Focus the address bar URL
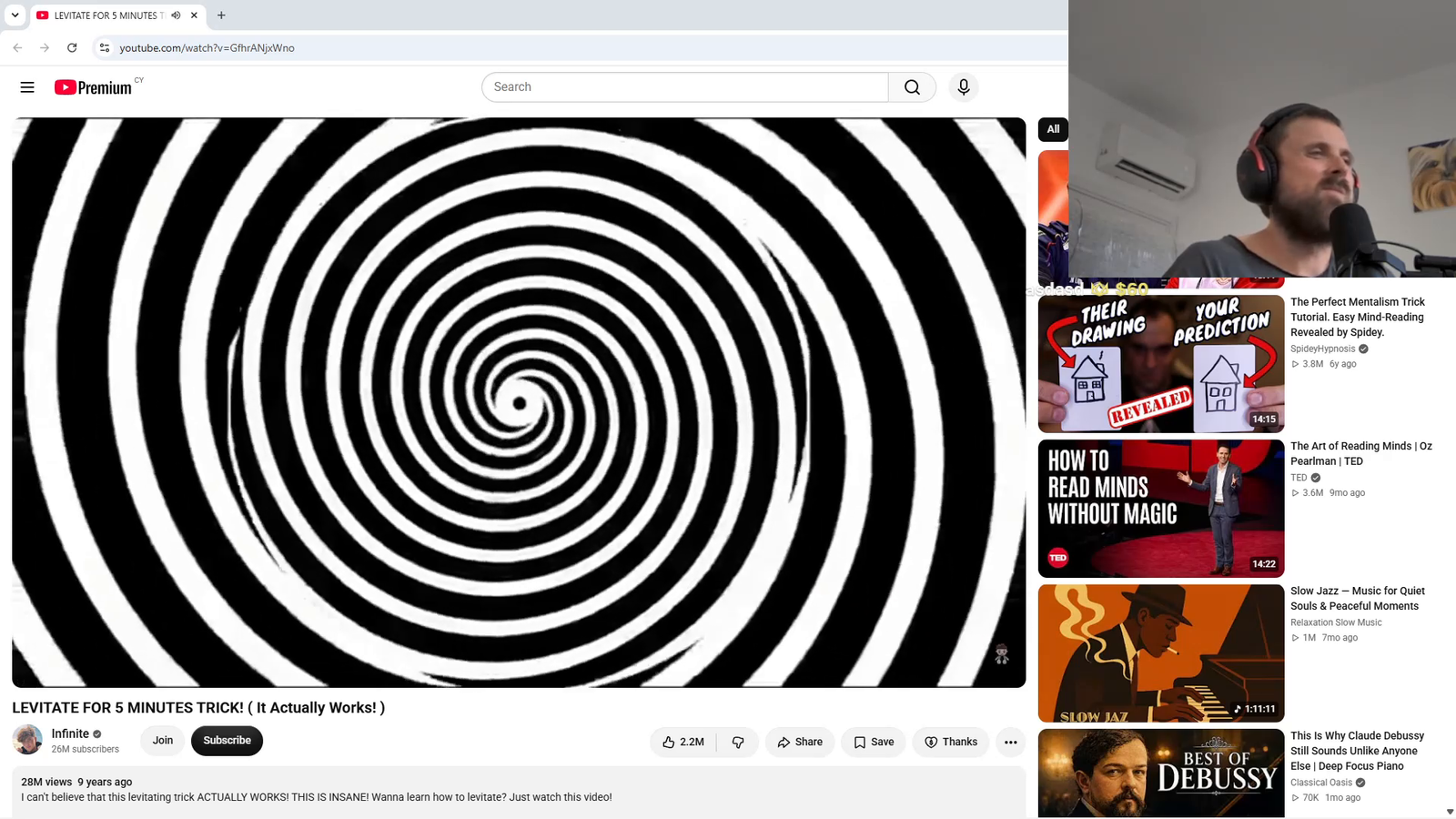The image size is (1456, 819). 207,48
